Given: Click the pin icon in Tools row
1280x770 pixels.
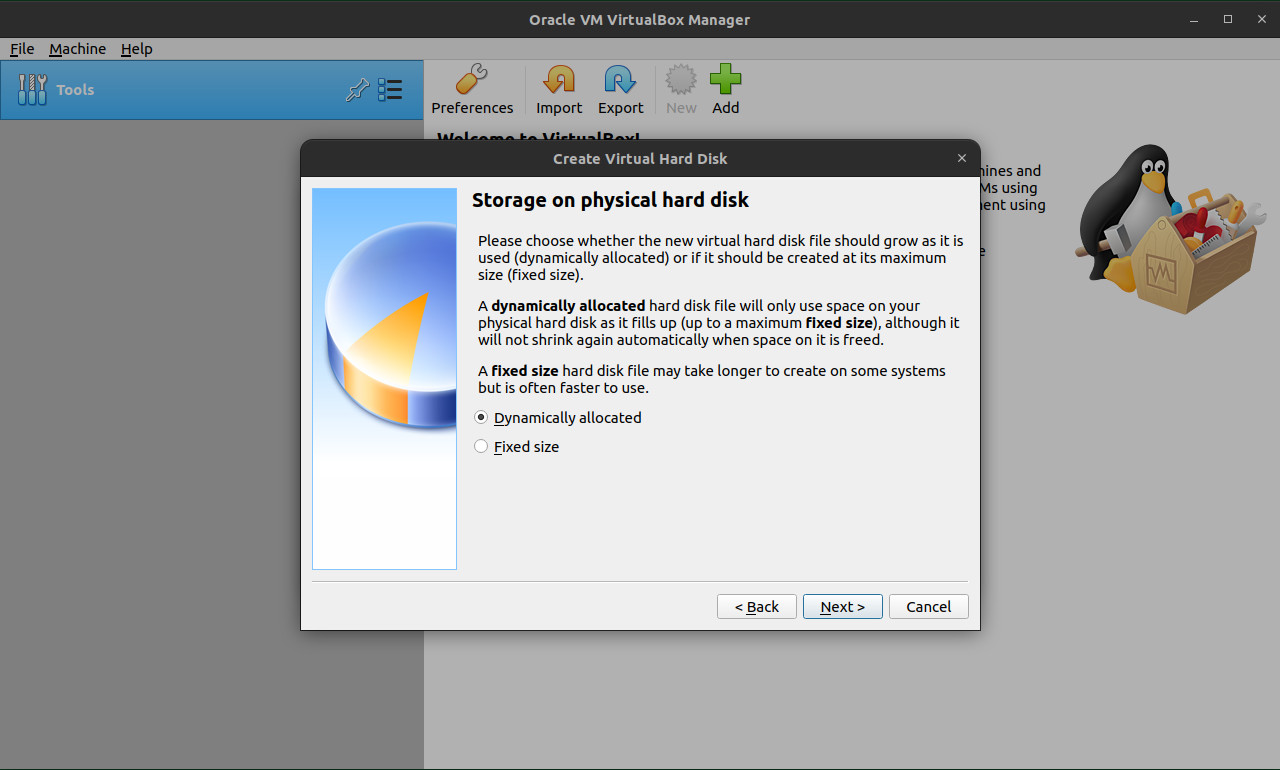Looking at the screenshot, I should click(x=357, y=90).
